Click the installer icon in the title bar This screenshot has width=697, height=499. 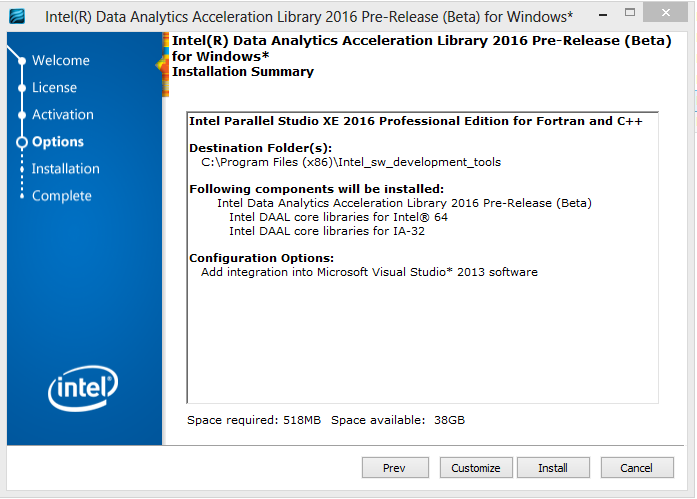(19, 16)
